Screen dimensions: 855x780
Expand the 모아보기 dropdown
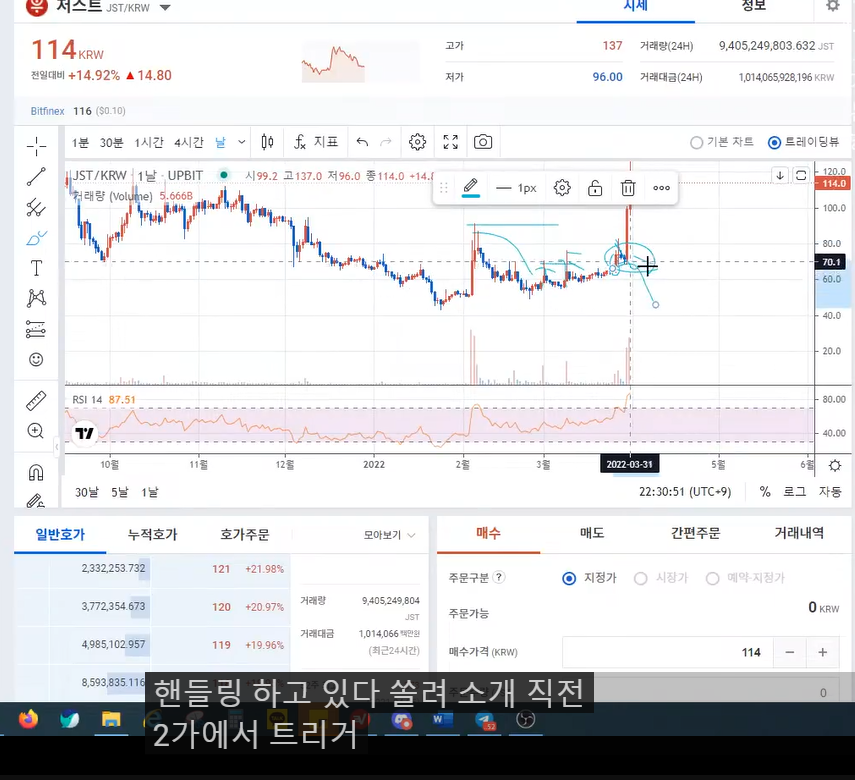pos(389,535)
